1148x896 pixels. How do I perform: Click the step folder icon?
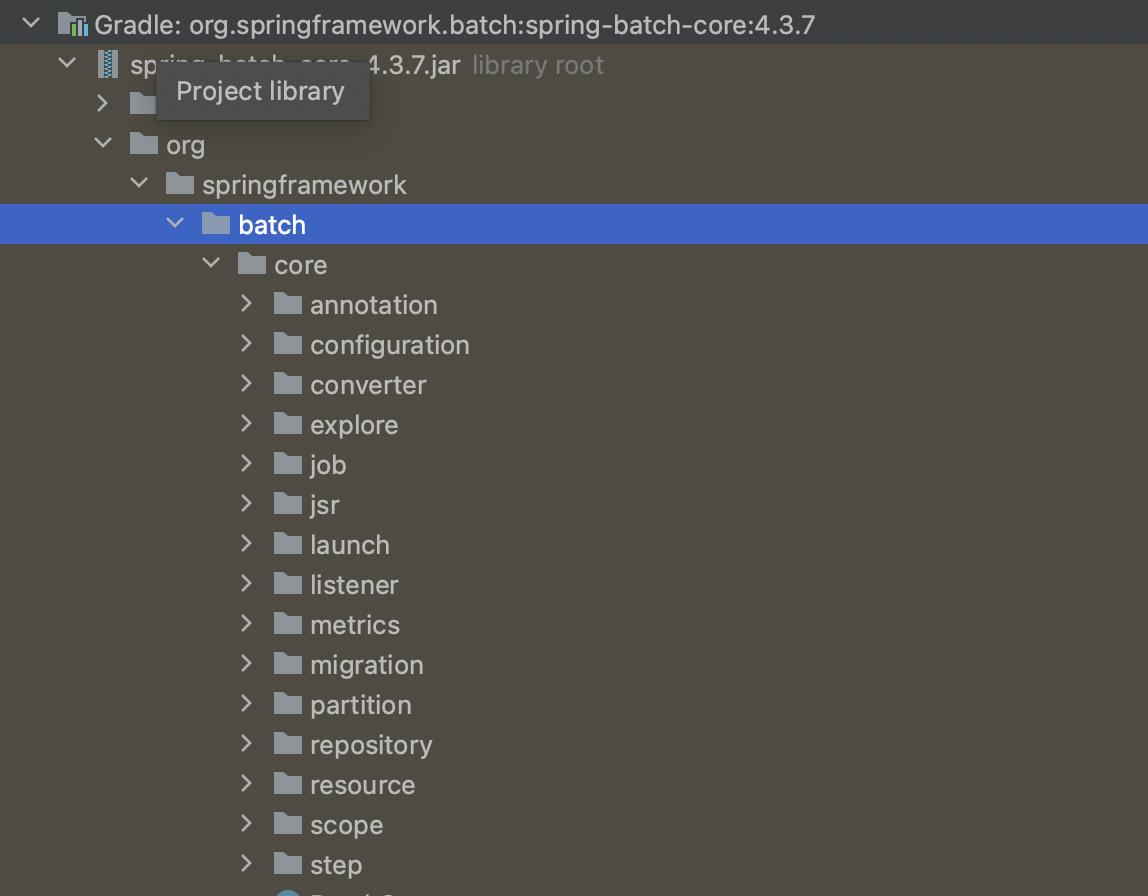pos(287,864)
